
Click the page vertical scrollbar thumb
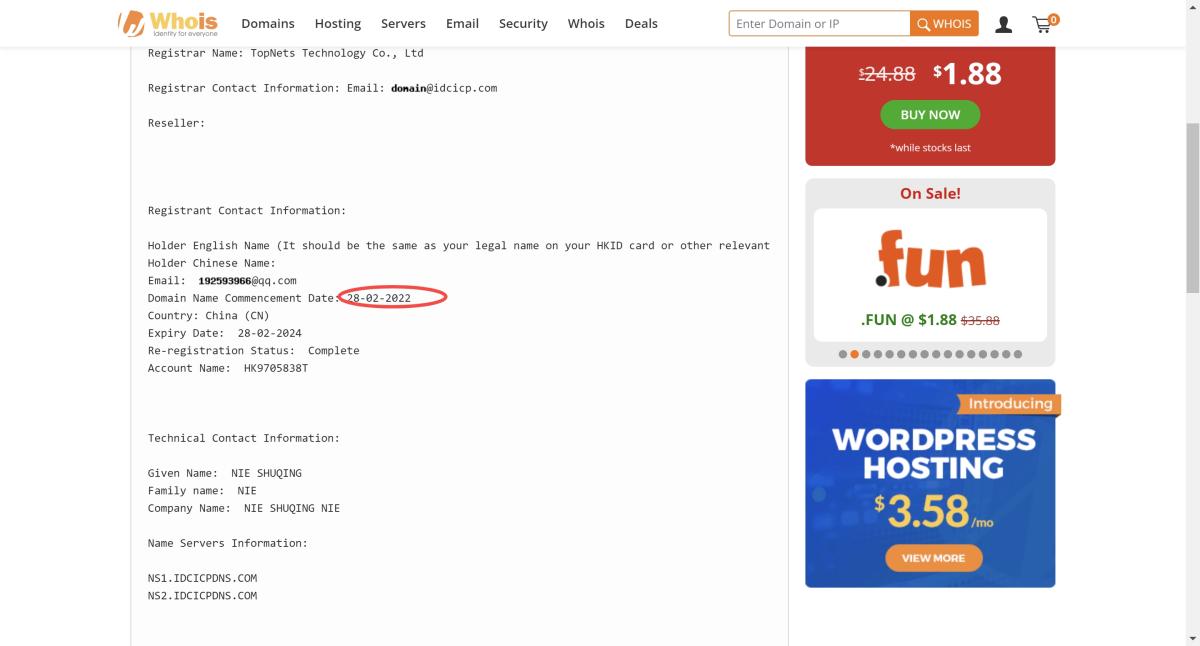(x=1192, y=210)
